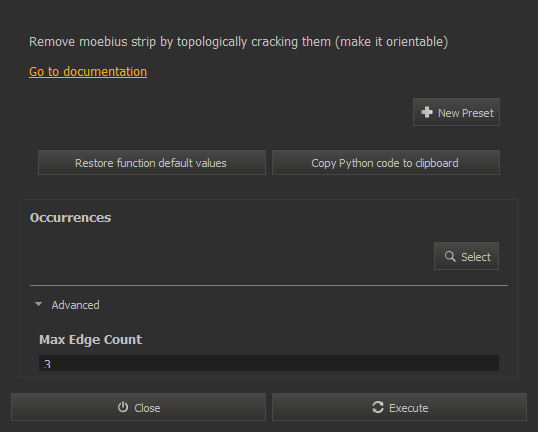Click the empty Occurrences list area
The height and width of the screenshot is (432, 538).
(230, 256)
